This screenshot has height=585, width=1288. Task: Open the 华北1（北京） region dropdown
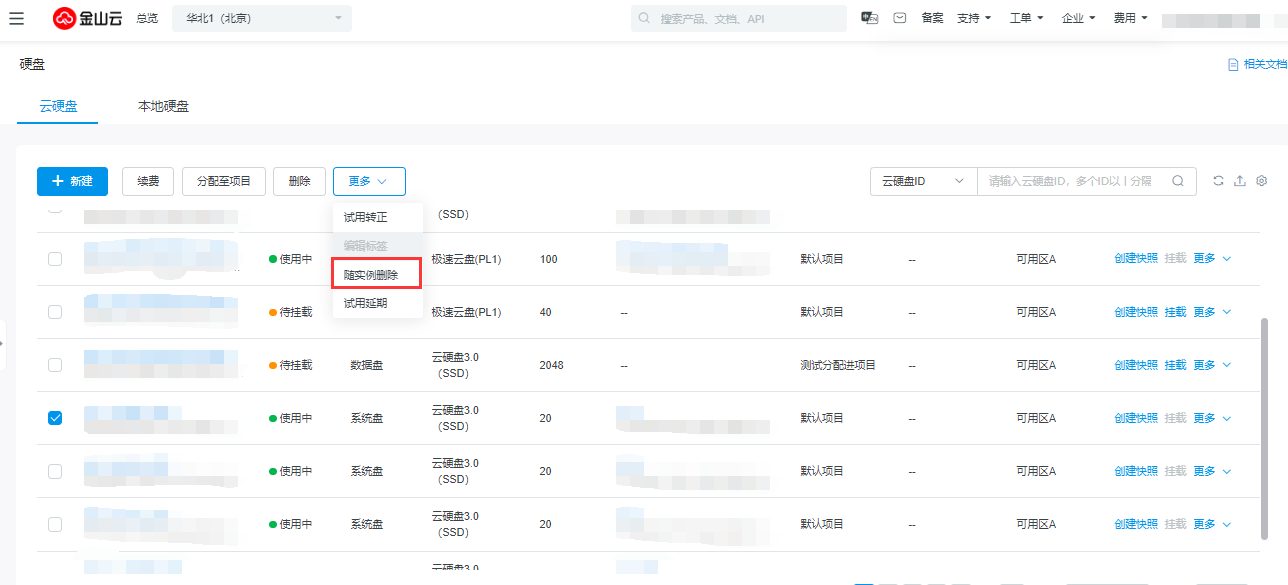[x=262, y=18]
